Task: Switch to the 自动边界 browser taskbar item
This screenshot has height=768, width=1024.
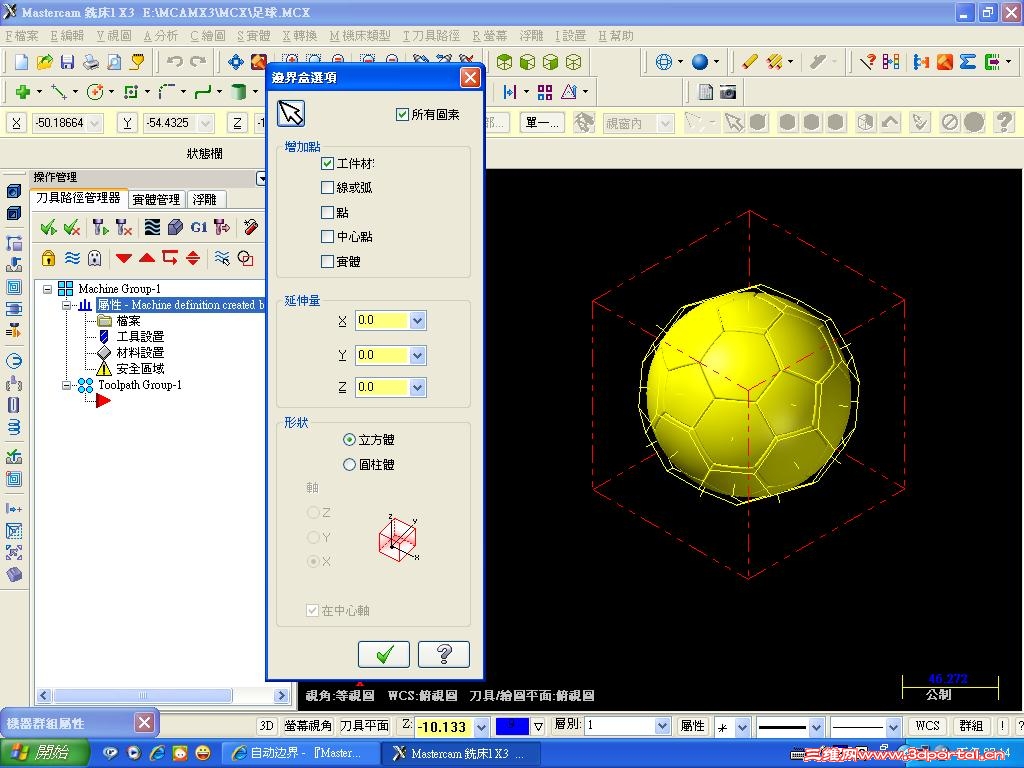Action: [x=299, y=753]
